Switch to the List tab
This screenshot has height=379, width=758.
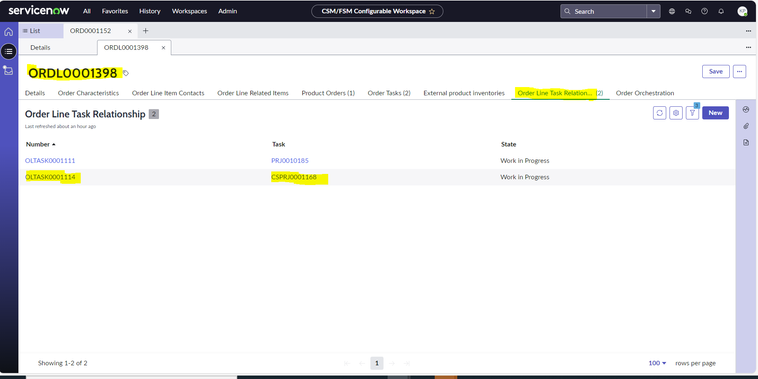coord(41,30)
